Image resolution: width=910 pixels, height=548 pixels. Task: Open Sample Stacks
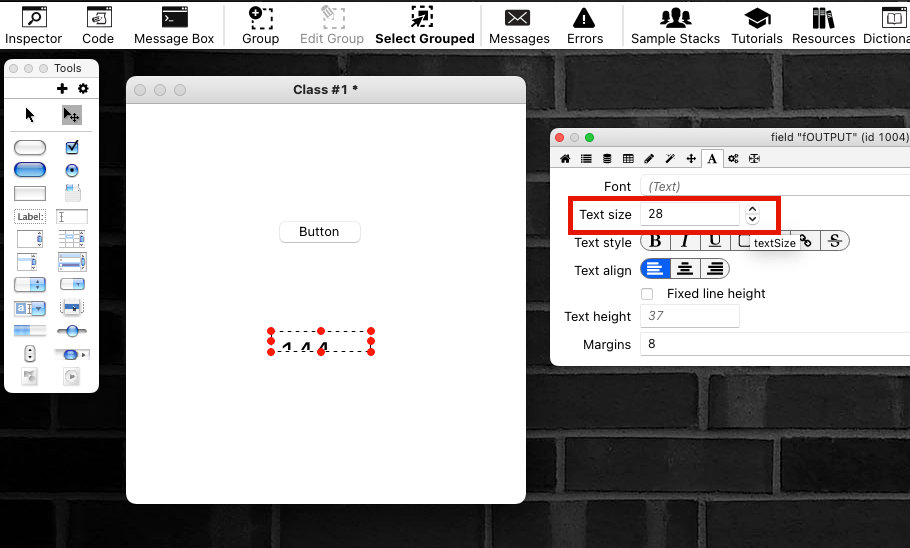(675, 26)
